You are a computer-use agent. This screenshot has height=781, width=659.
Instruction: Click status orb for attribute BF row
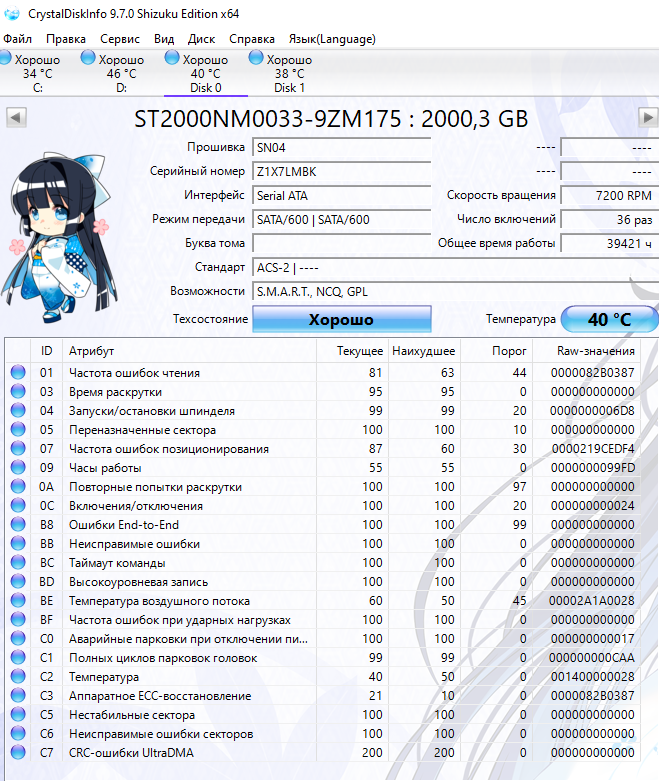18,620
